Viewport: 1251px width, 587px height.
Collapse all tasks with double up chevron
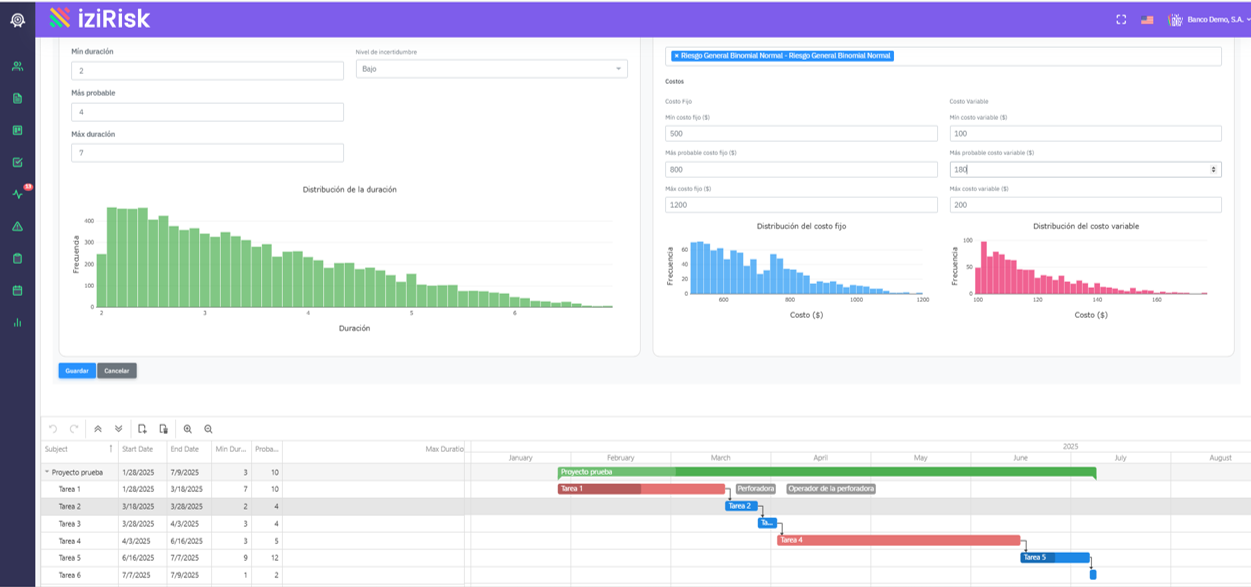point(98,429)
